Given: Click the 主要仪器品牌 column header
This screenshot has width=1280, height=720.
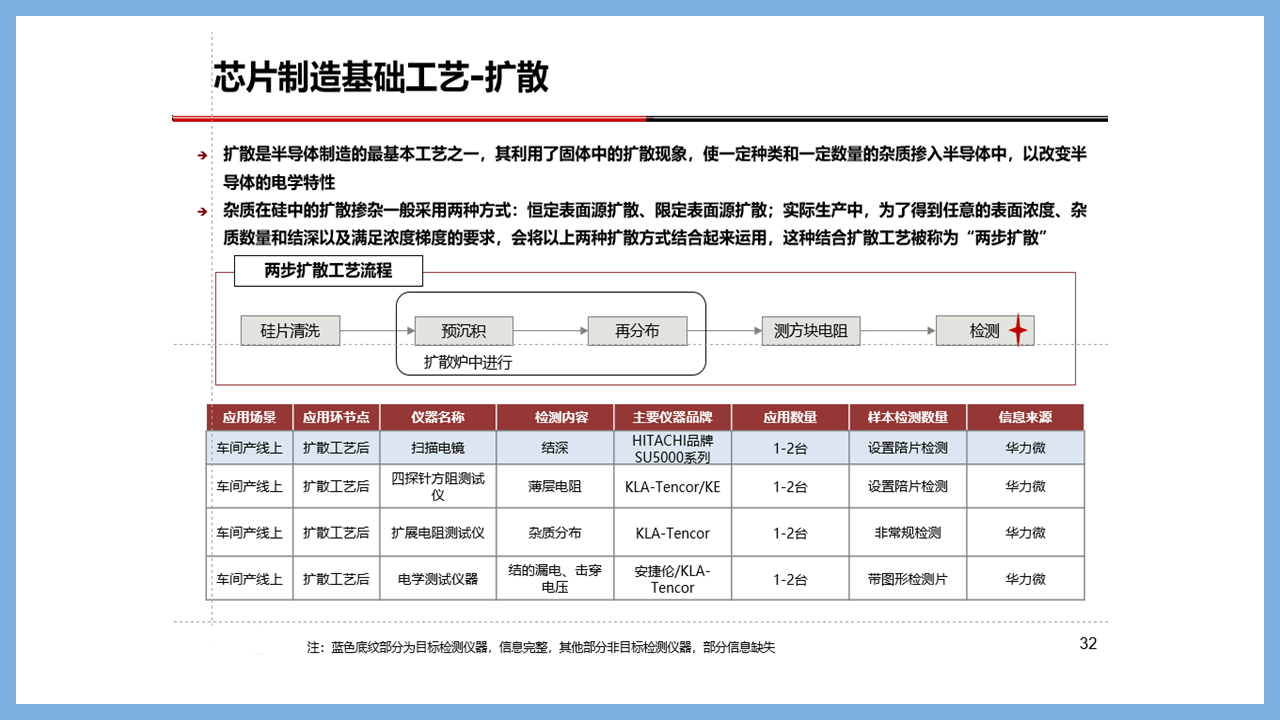Looking at the screenshot, I should (x=672, y=417).
